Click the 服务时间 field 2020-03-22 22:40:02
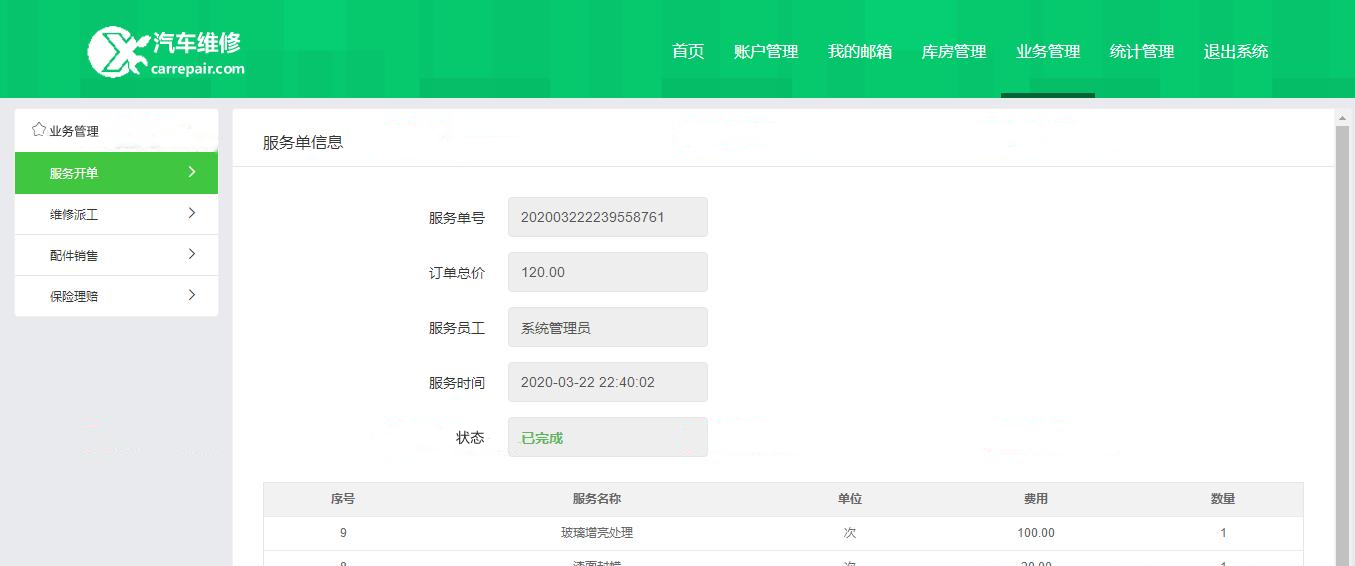The height and width of the screenshot is (566, 1355). [x=608, y=382]
